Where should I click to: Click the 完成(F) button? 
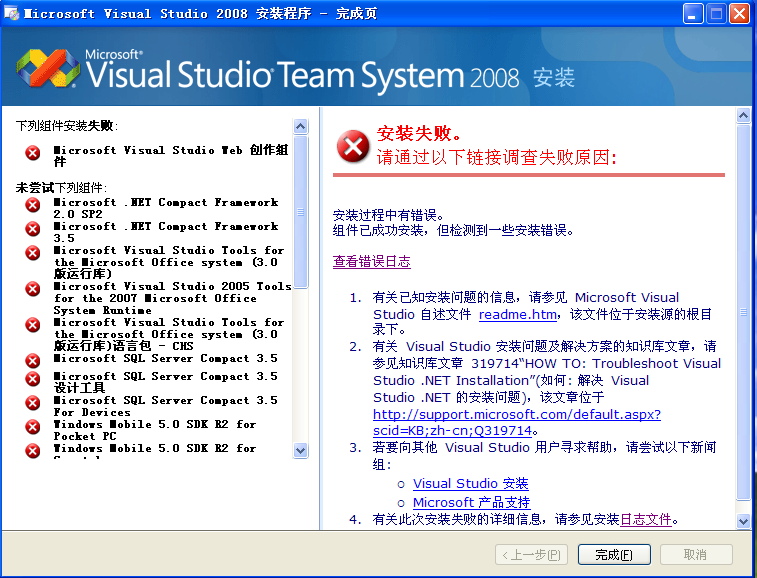(x=614, y=554)
